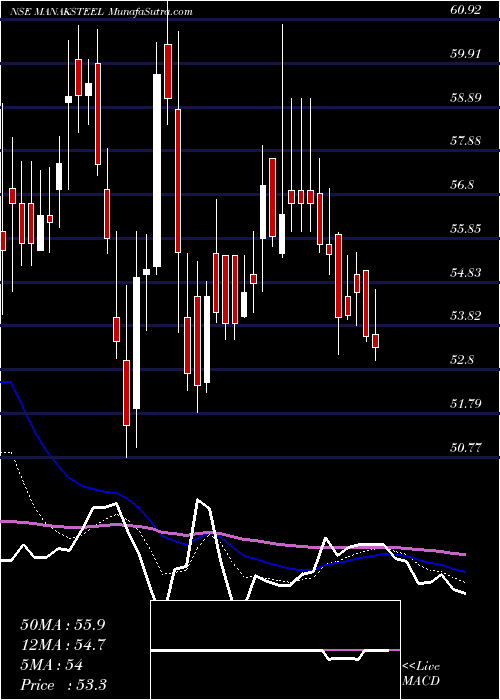Image resolution: width=500 pixels, height=700 pixels.
Task: Click inside the MACD indicator box
Action: 275,650
